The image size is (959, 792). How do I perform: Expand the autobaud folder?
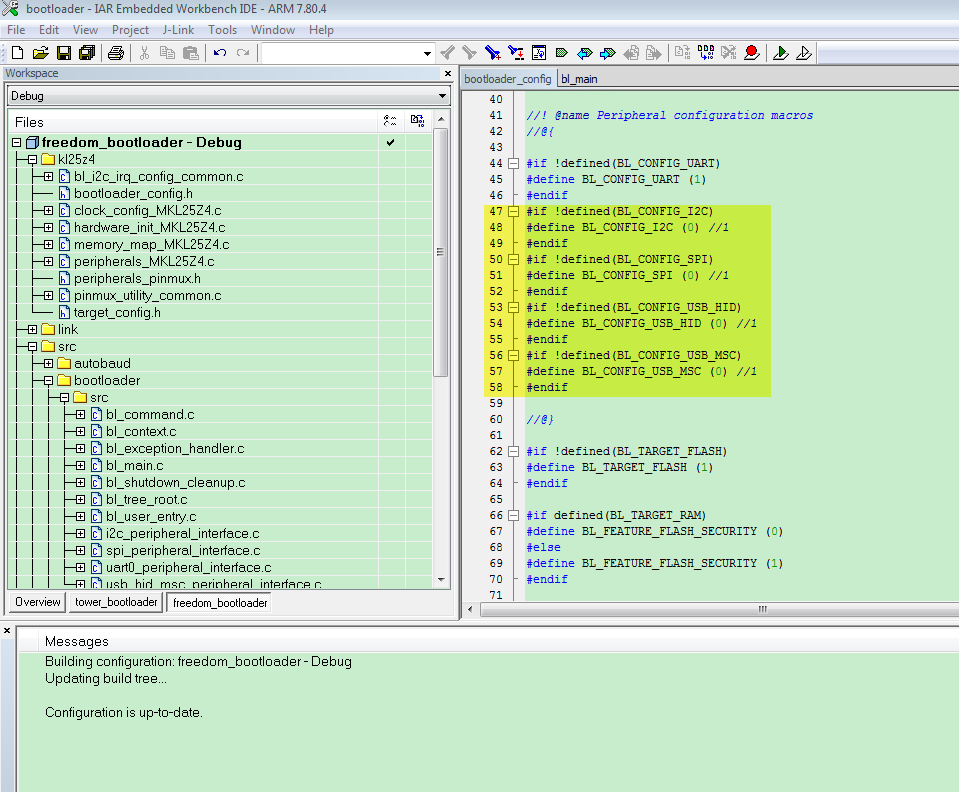pyautogui.click(x=48, y=364)
